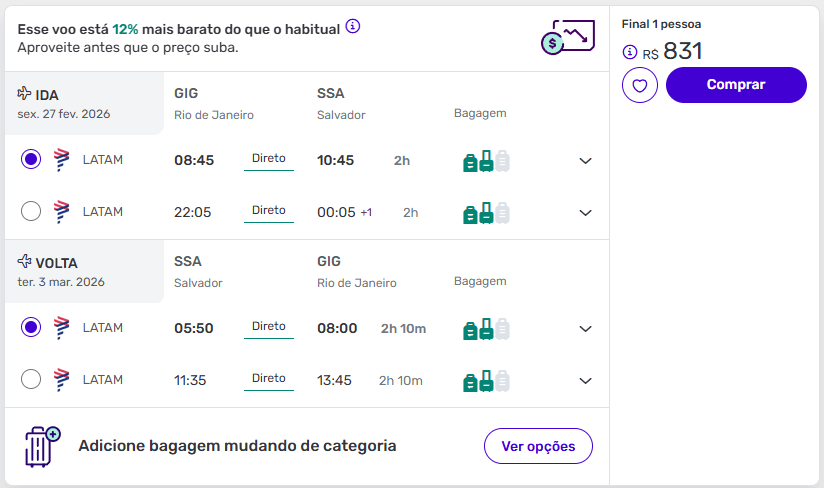Select the 05:50 LATAM return flight
The height and width of the screenshot is (488, 824).
pyautogui.click(x=31, y=327)
